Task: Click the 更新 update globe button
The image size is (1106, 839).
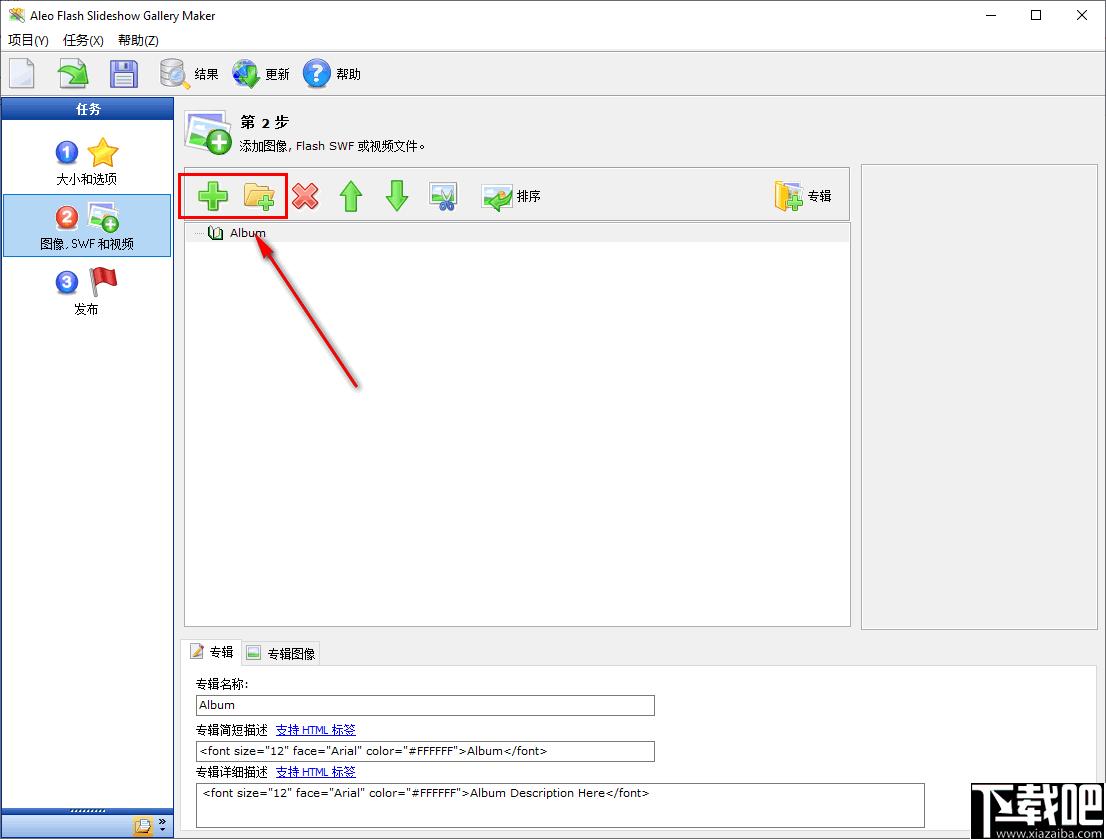Action: click(x=261, y=74)
